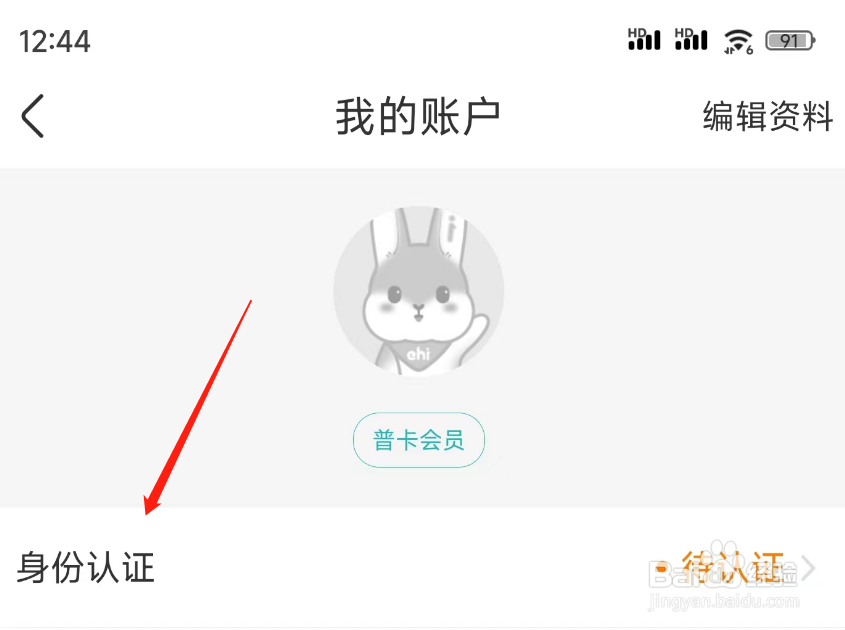Tap the first HD signal icon
Image resolution: width=845 pixels, height=630 pixels.
tap(644, 39)
